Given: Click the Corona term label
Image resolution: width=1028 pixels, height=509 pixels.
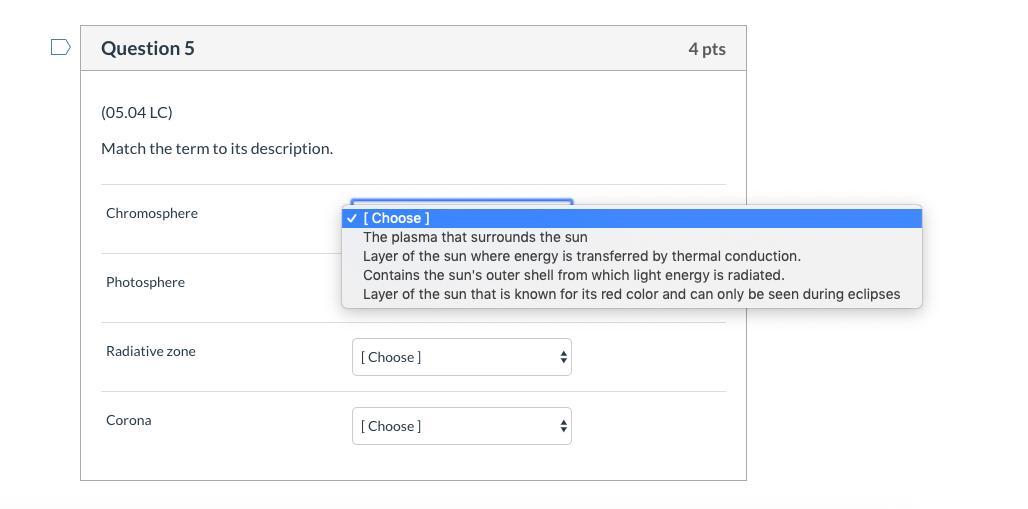Looking at the screenshot, I should [x=129, y=420].
